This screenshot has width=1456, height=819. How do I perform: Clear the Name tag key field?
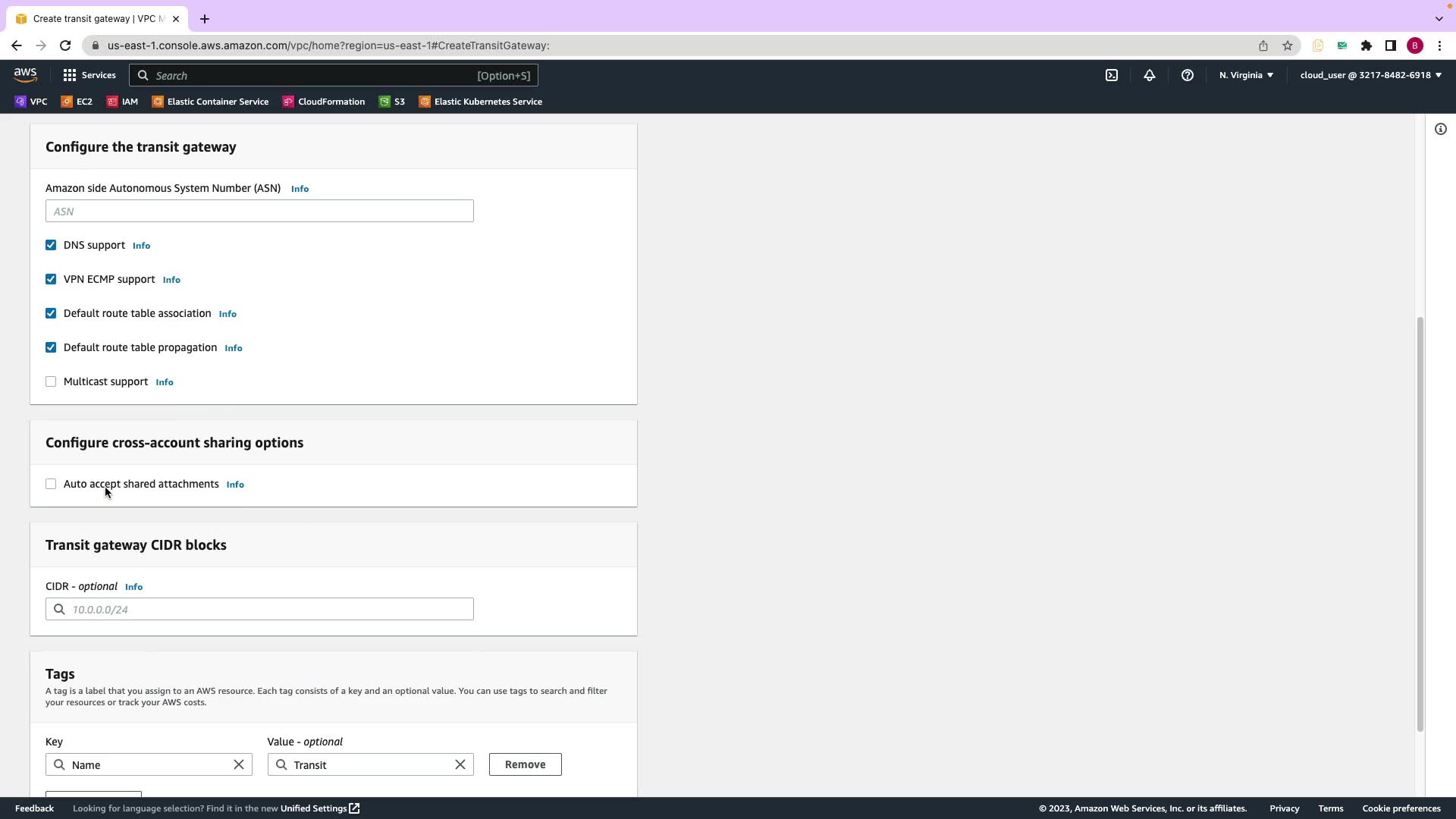point(238,764)
